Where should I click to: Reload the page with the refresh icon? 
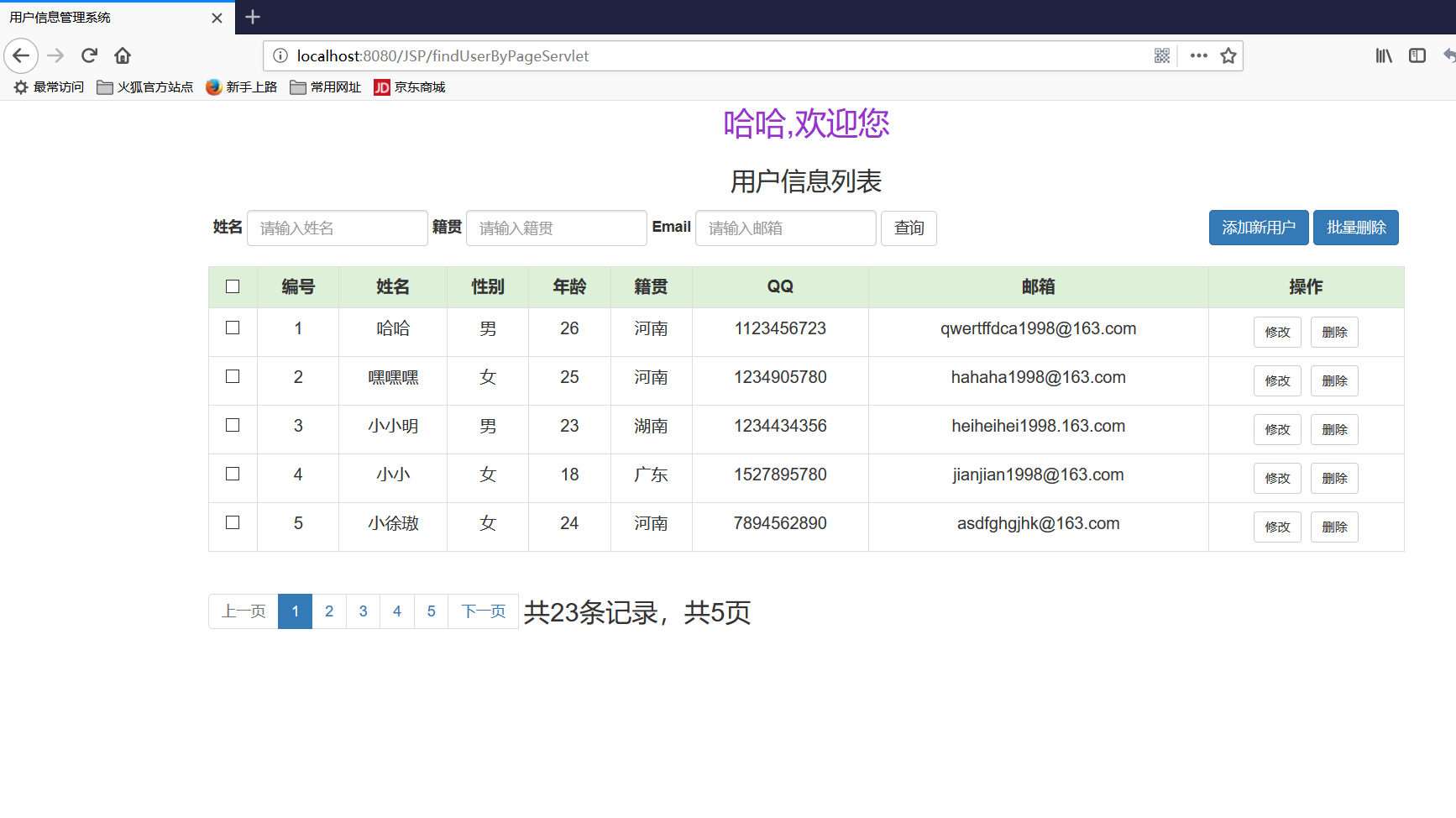pyautogui.click(x=89, y=55)
